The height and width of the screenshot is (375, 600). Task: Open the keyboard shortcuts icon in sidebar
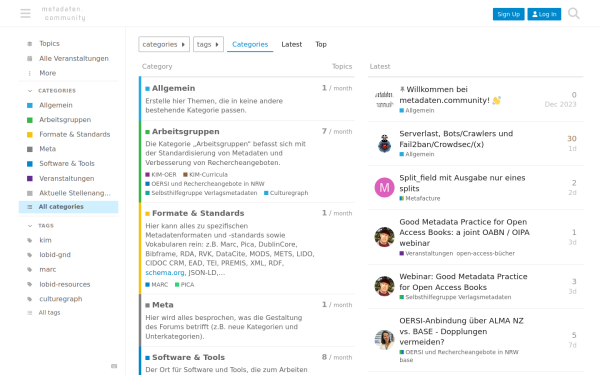[x=114, y=366]
